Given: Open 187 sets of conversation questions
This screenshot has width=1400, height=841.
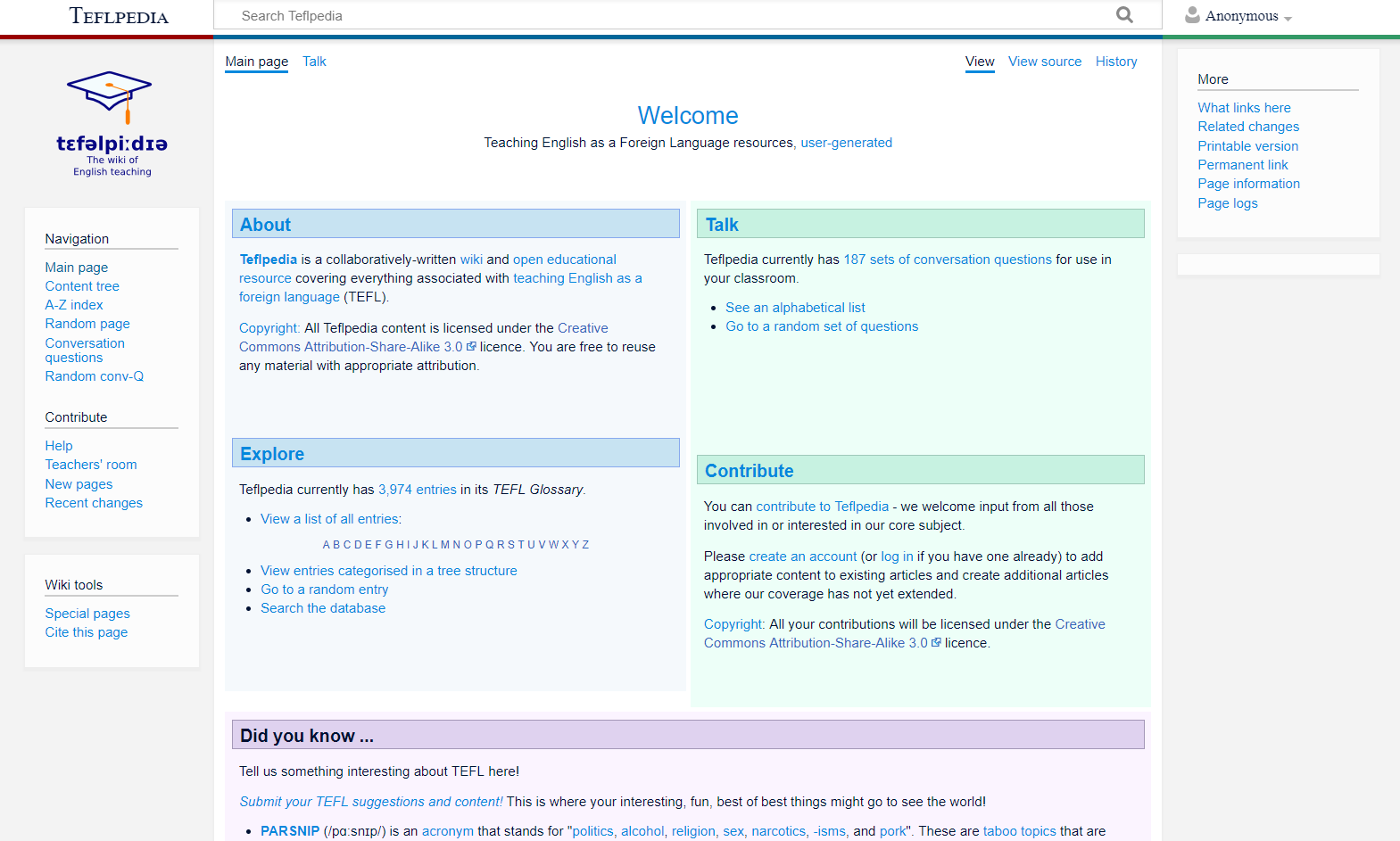Looking at the screenshot, I should click(x=948, y=260).
